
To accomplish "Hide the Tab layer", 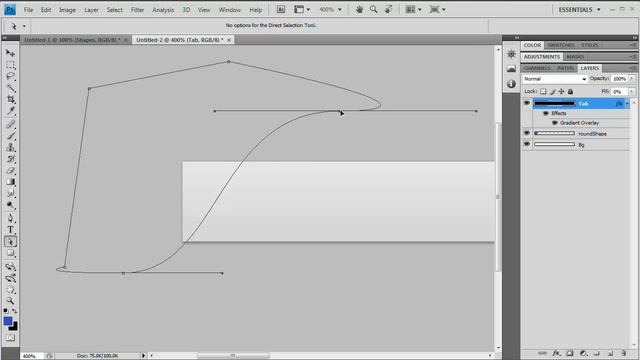I will (527, 103).
